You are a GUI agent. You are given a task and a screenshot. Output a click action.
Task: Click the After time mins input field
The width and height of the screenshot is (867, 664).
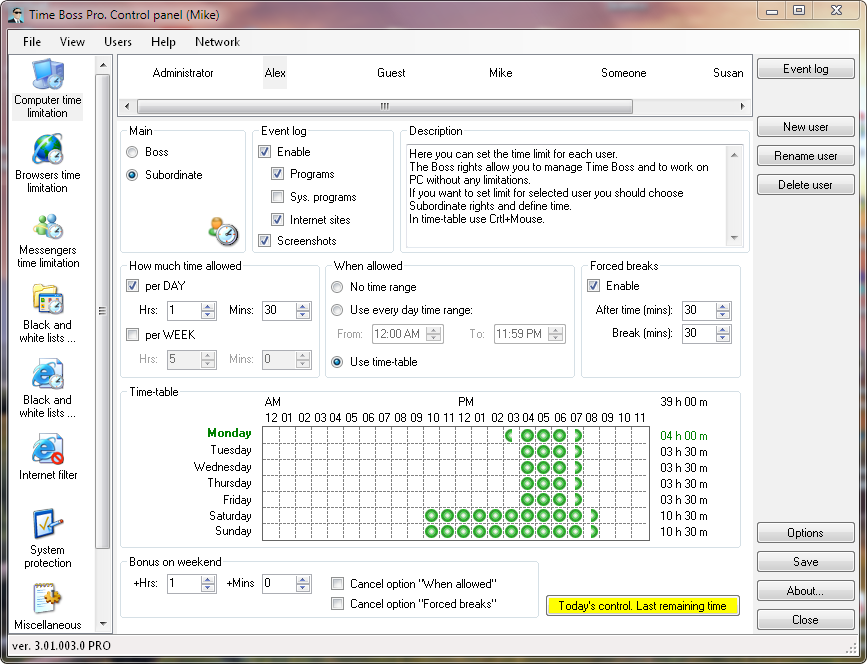tap(699, 311)
